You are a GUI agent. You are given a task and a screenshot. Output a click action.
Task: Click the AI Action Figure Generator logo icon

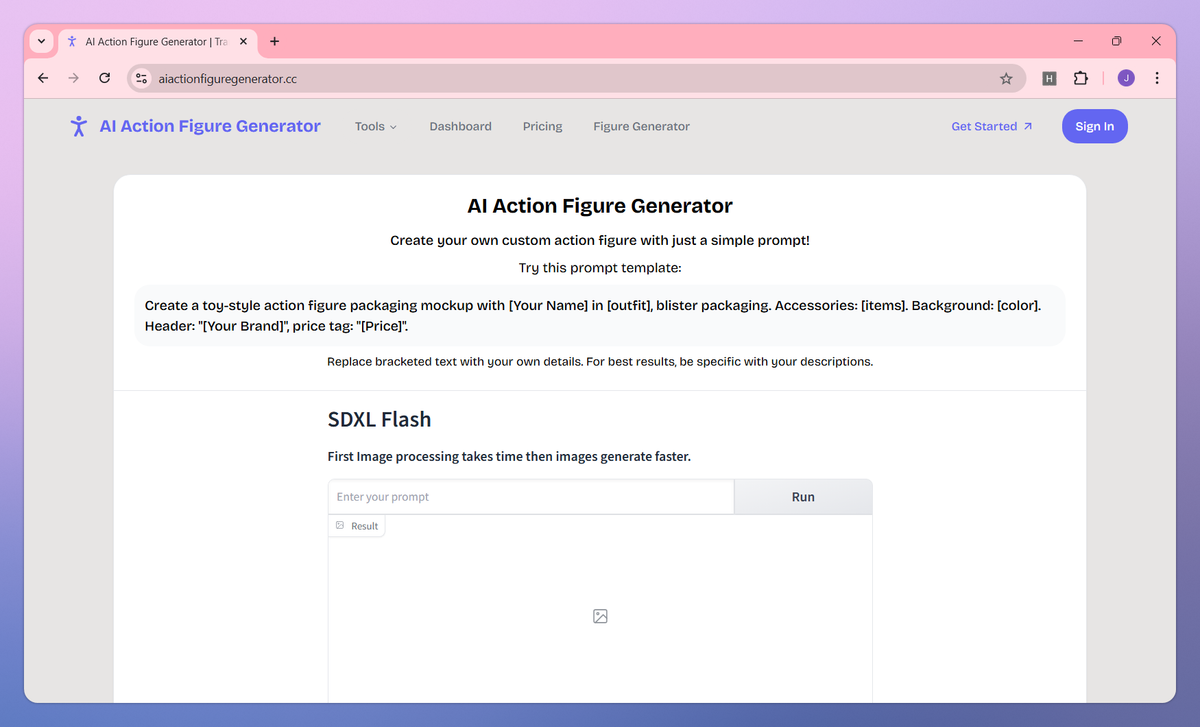tap(79, 126)
